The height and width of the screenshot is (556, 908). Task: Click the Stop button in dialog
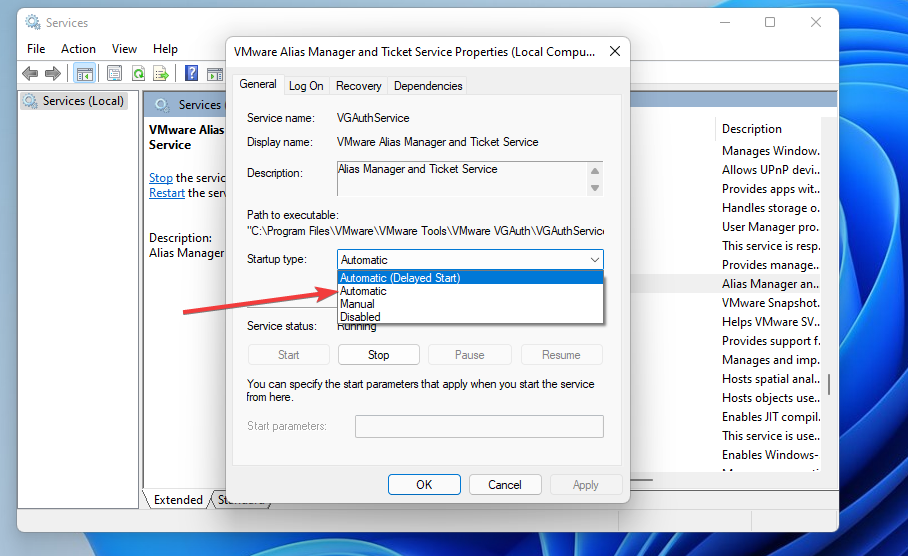[x=379, y=355]
